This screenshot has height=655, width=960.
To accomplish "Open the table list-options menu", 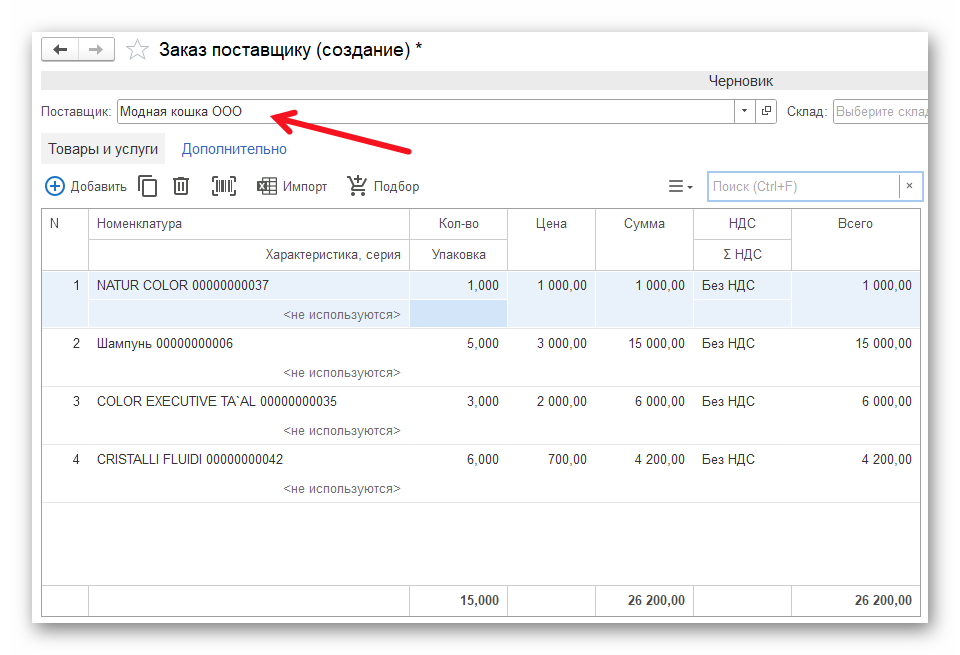I will (x=680, y=186).
